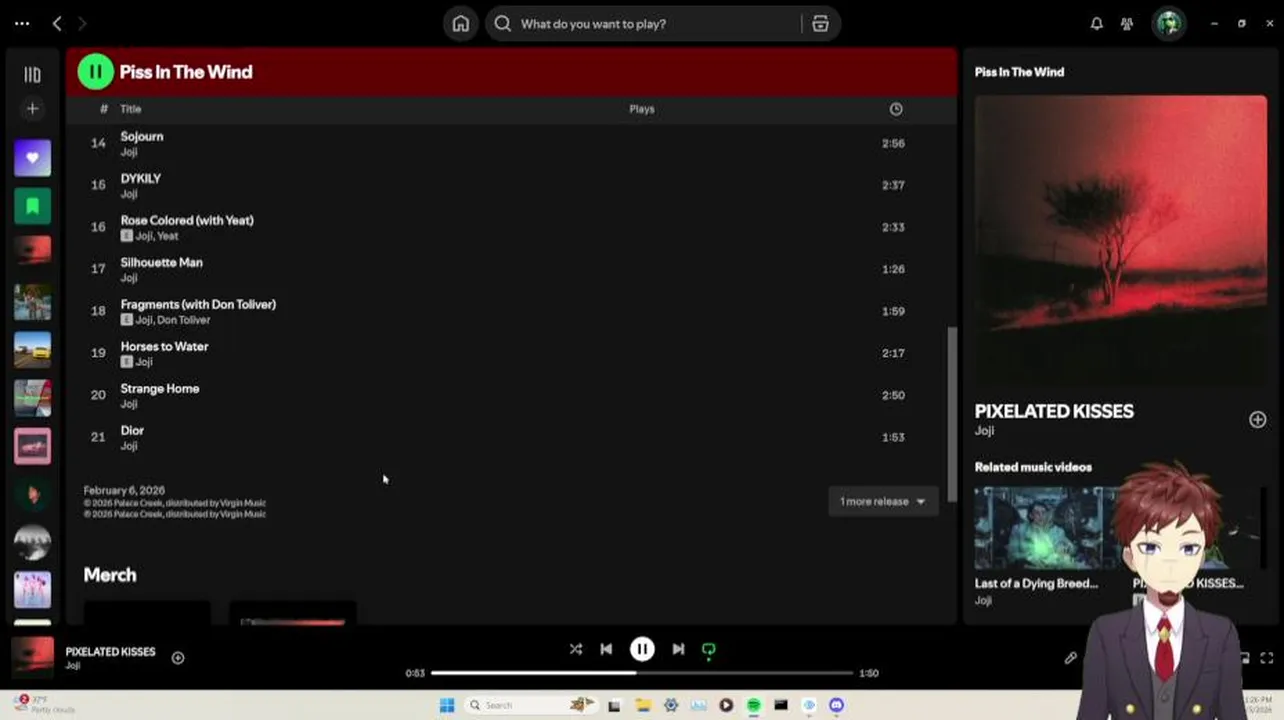Viewport: 1284px width, 720px height.
Task: Open the profile avatar menu
Action: click(x=1168, y=23)
